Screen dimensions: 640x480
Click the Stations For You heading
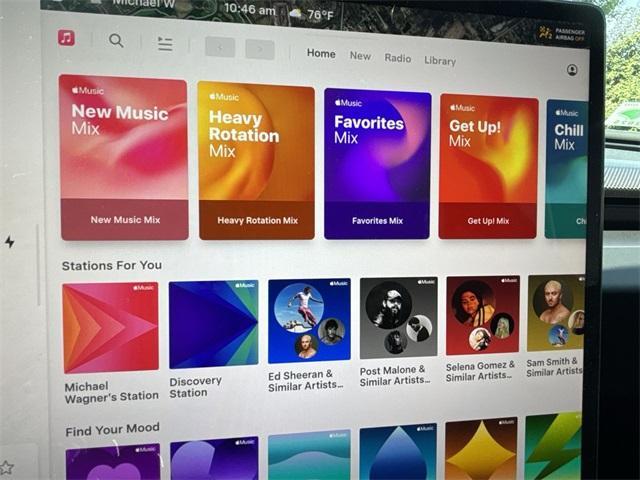(112, 266)
